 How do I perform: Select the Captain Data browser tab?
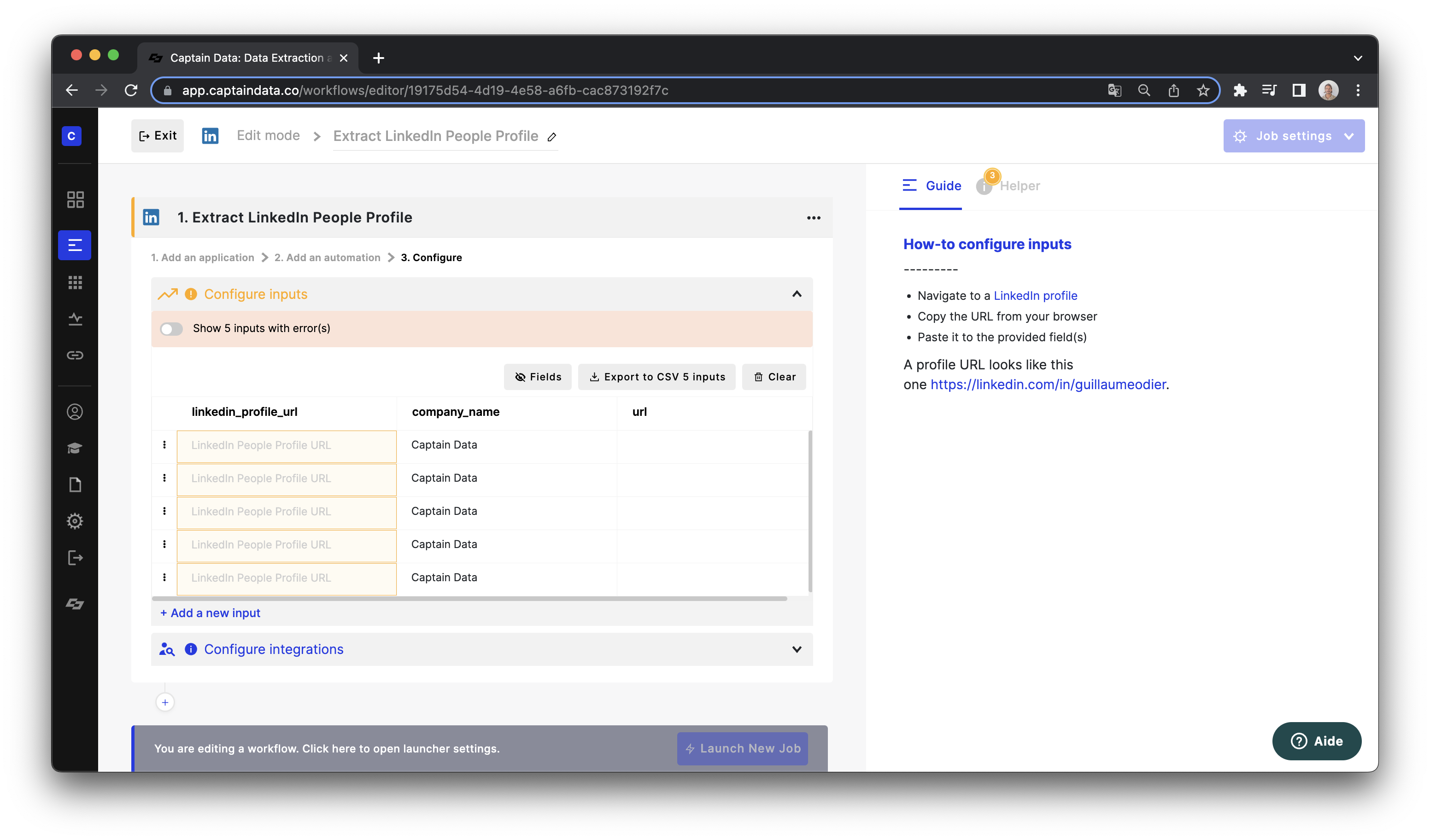tap(248, 58)
